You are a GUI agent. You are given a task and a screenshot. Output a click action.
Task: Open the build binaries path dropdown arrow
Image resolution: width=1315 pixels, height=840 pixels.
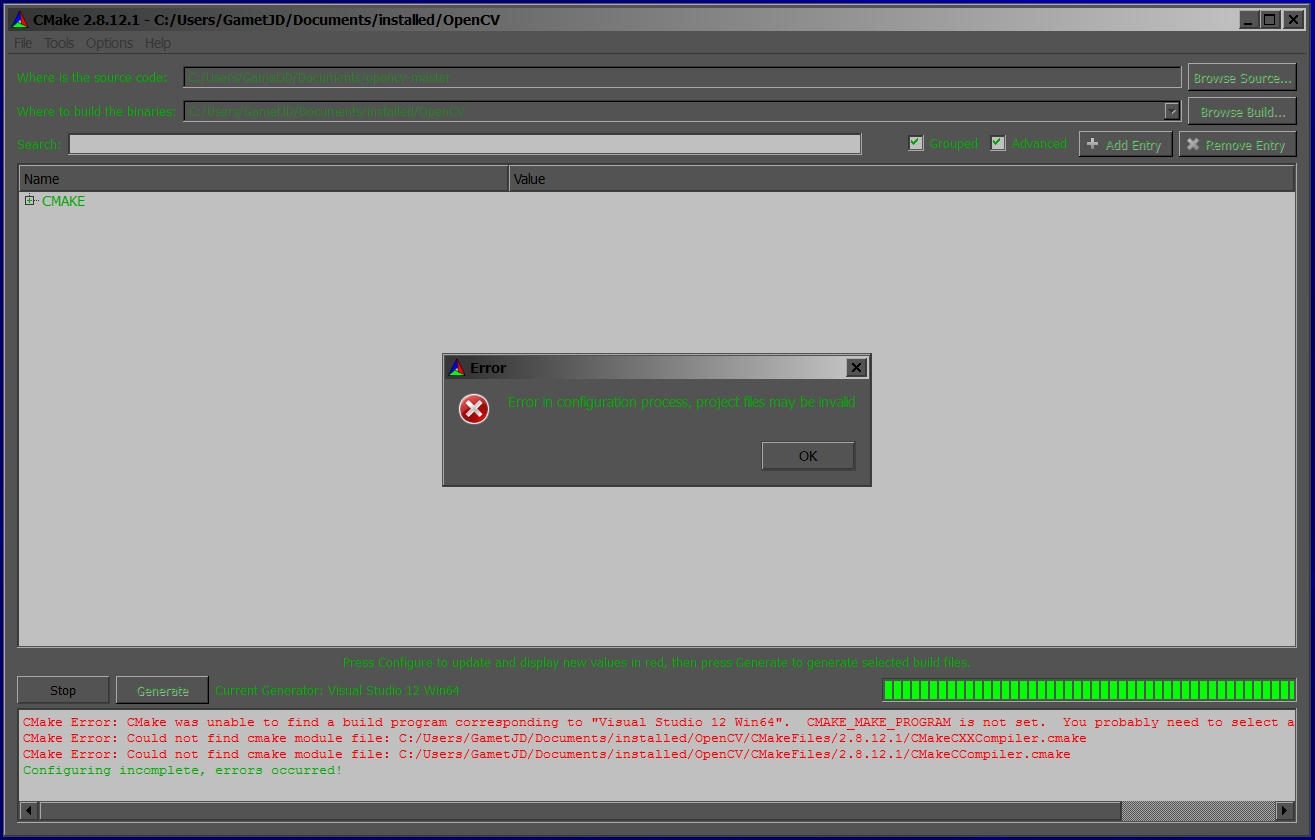[1172, 111]
